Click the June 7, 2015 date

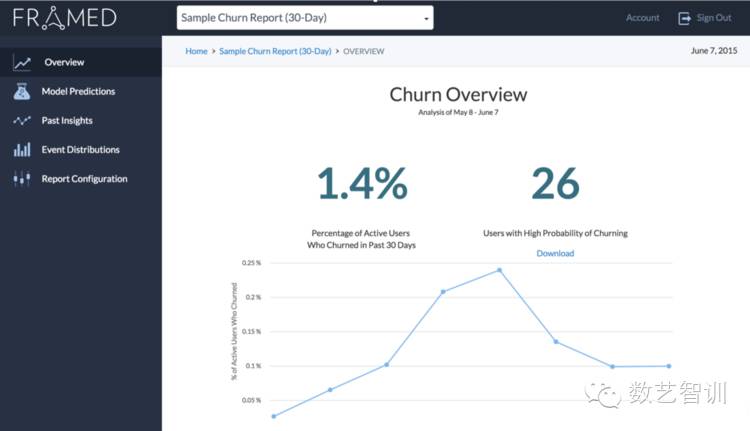point(714,51)
